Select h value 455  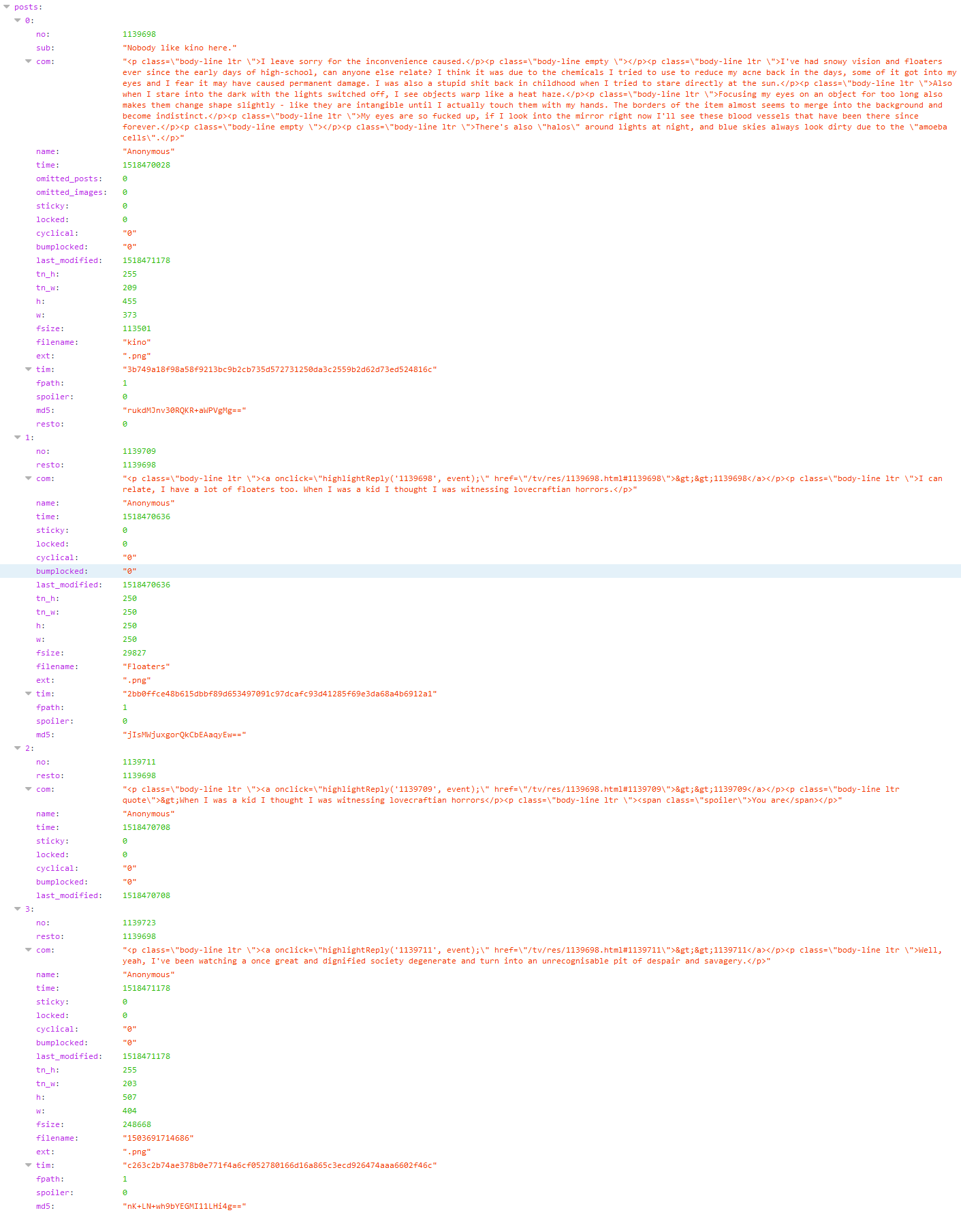129,301
